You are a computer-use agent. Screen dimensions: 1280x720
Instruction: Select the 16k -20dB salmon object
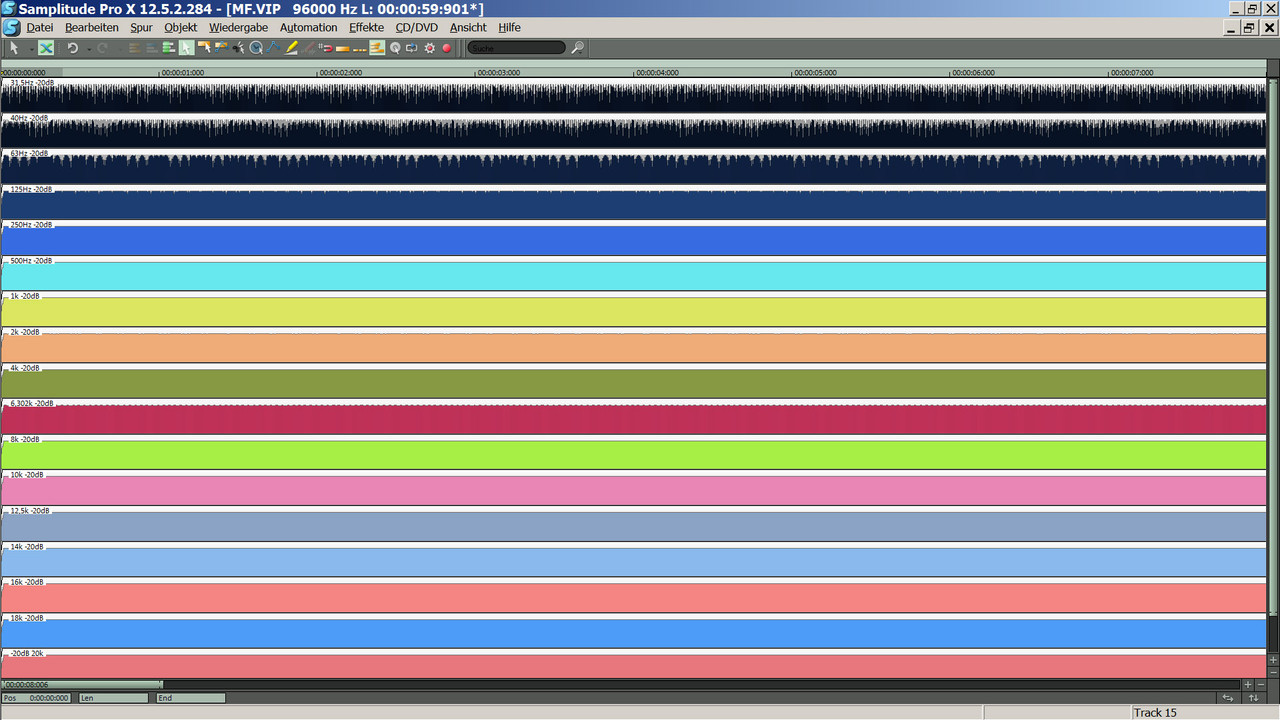coord(634,597)
